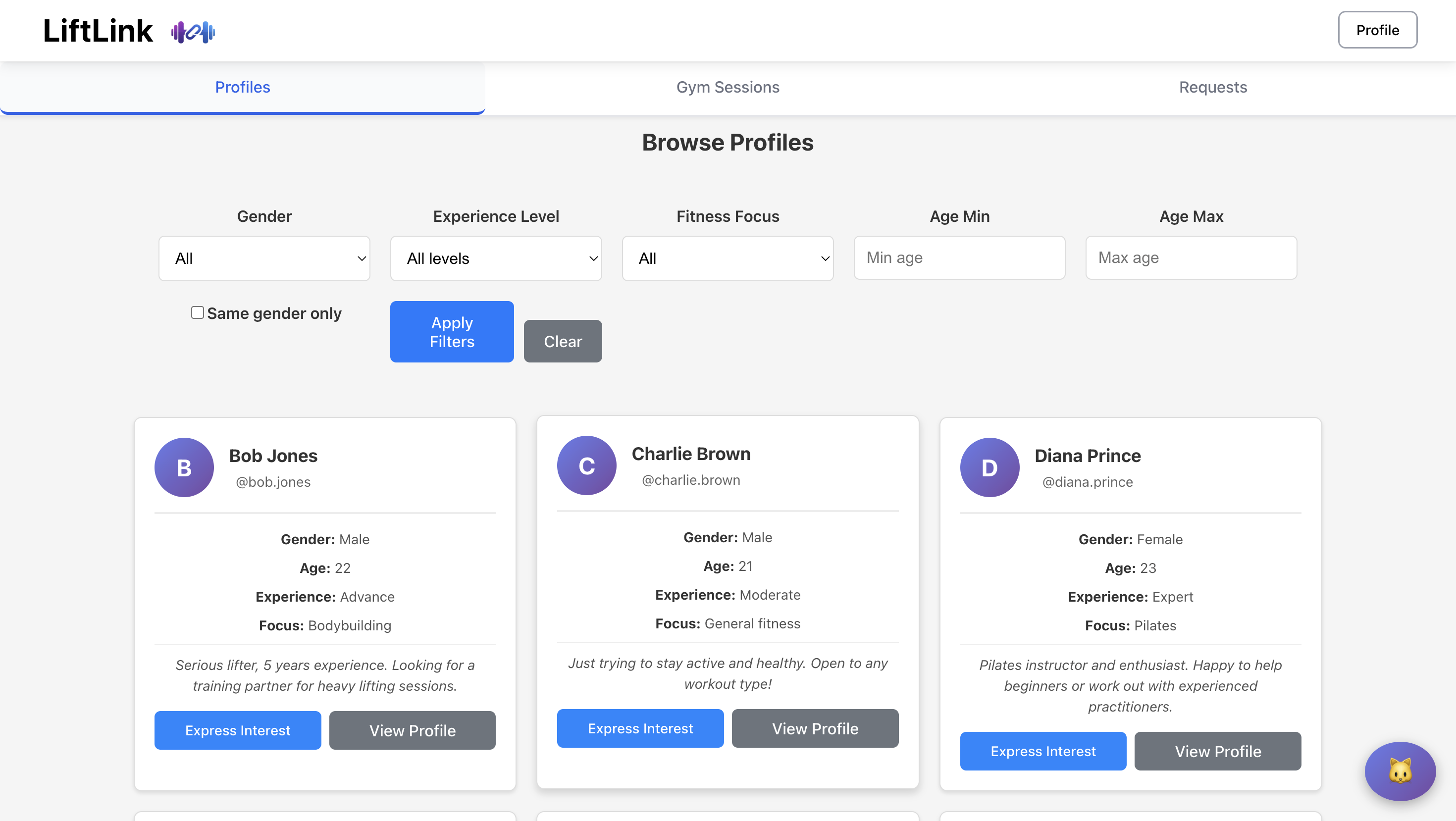Viewport: 1456px width, 821px height.
Task: Go to the Requests tab
Action: coord(1212,87)
